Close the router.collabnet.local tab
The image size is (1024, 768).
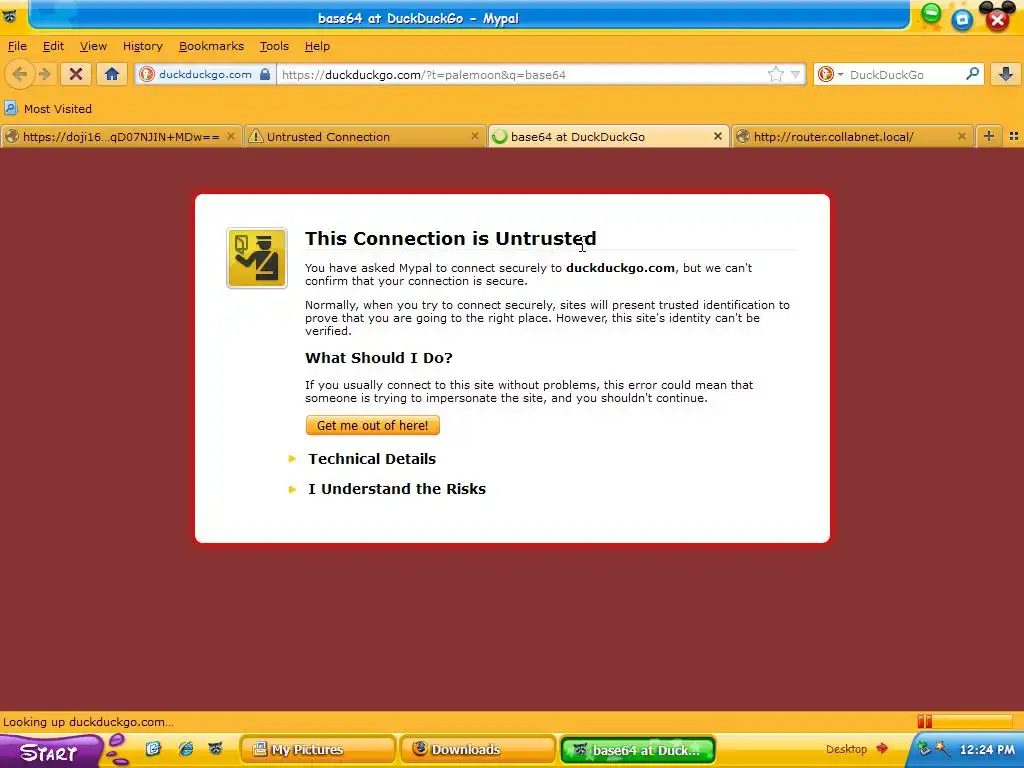point(961,136)
